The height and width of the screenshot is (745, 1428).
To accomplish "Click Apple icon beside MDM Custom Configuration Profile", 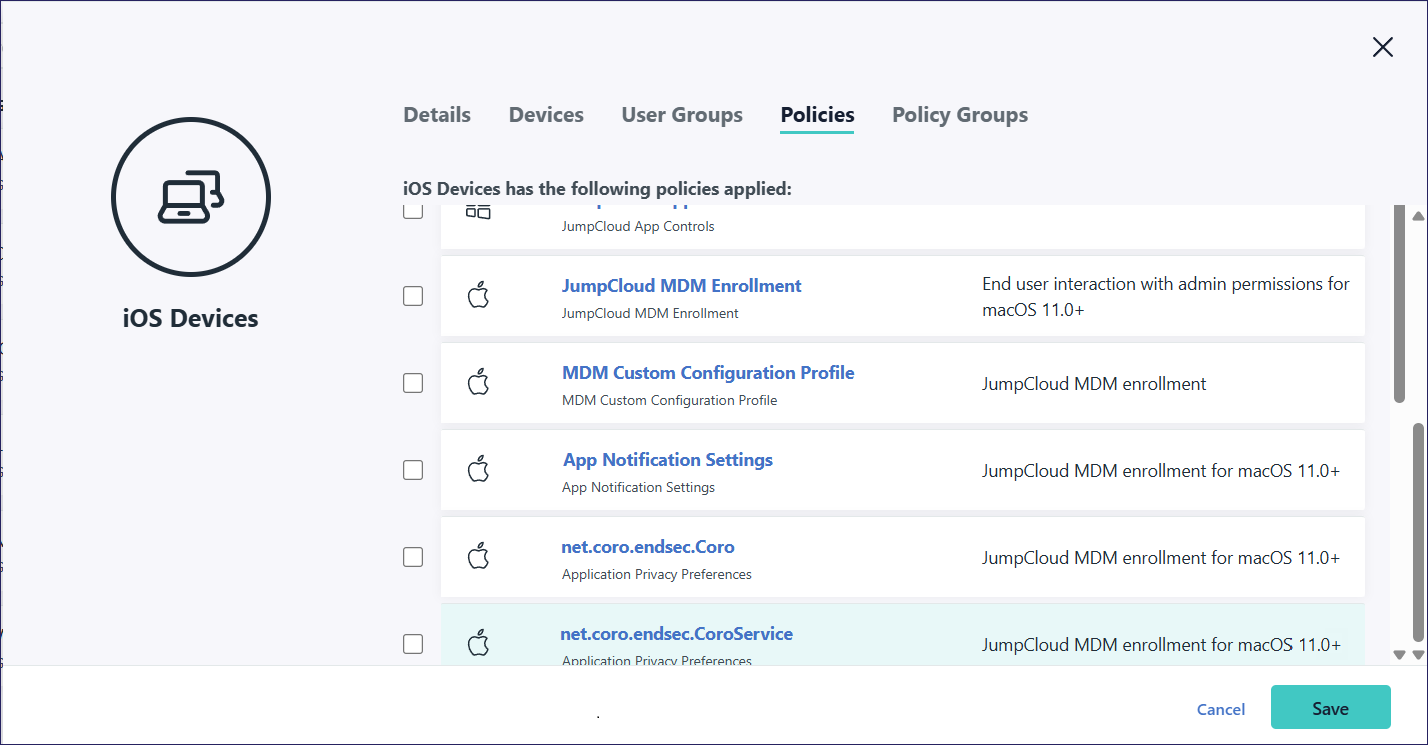I will [479, 383].
